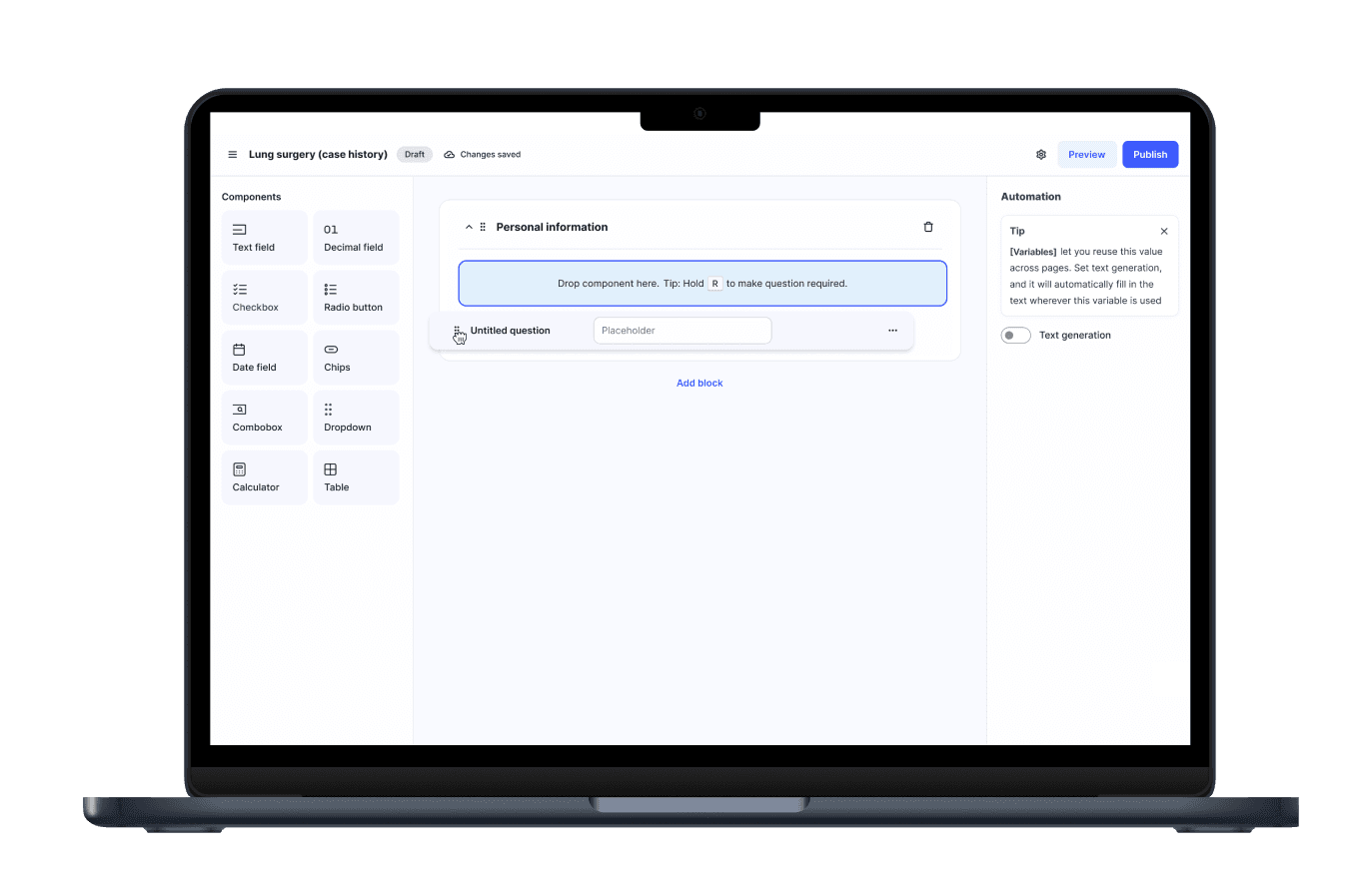Collapse the Personal information section
Image resolution: width=1364 pixels, height=896 pixels.
(x=469, y=228)
